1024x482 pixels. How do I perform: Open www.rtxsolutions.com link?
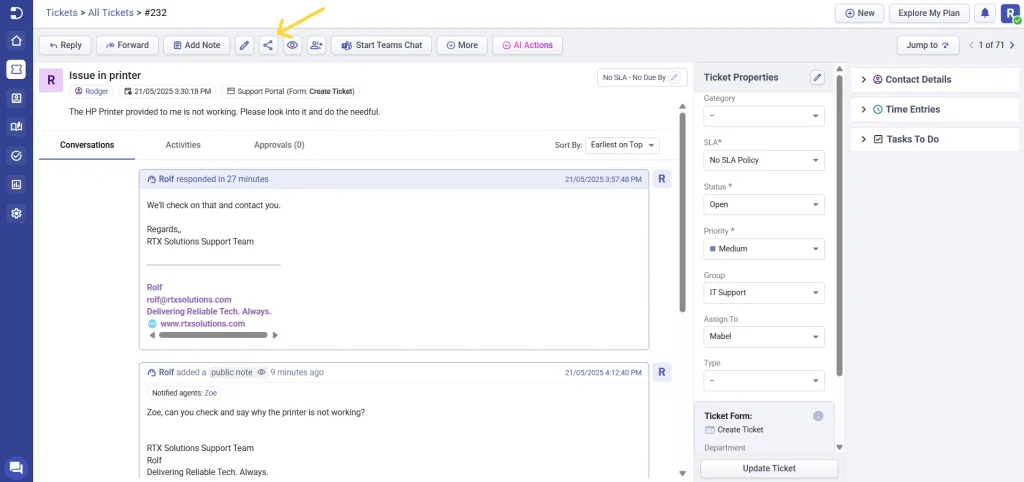[202, 324]
